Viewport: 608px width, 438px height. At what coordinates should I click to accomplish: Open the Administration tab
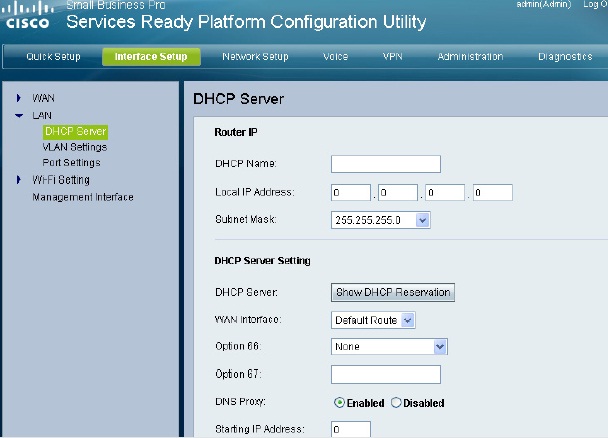point(470,57)
